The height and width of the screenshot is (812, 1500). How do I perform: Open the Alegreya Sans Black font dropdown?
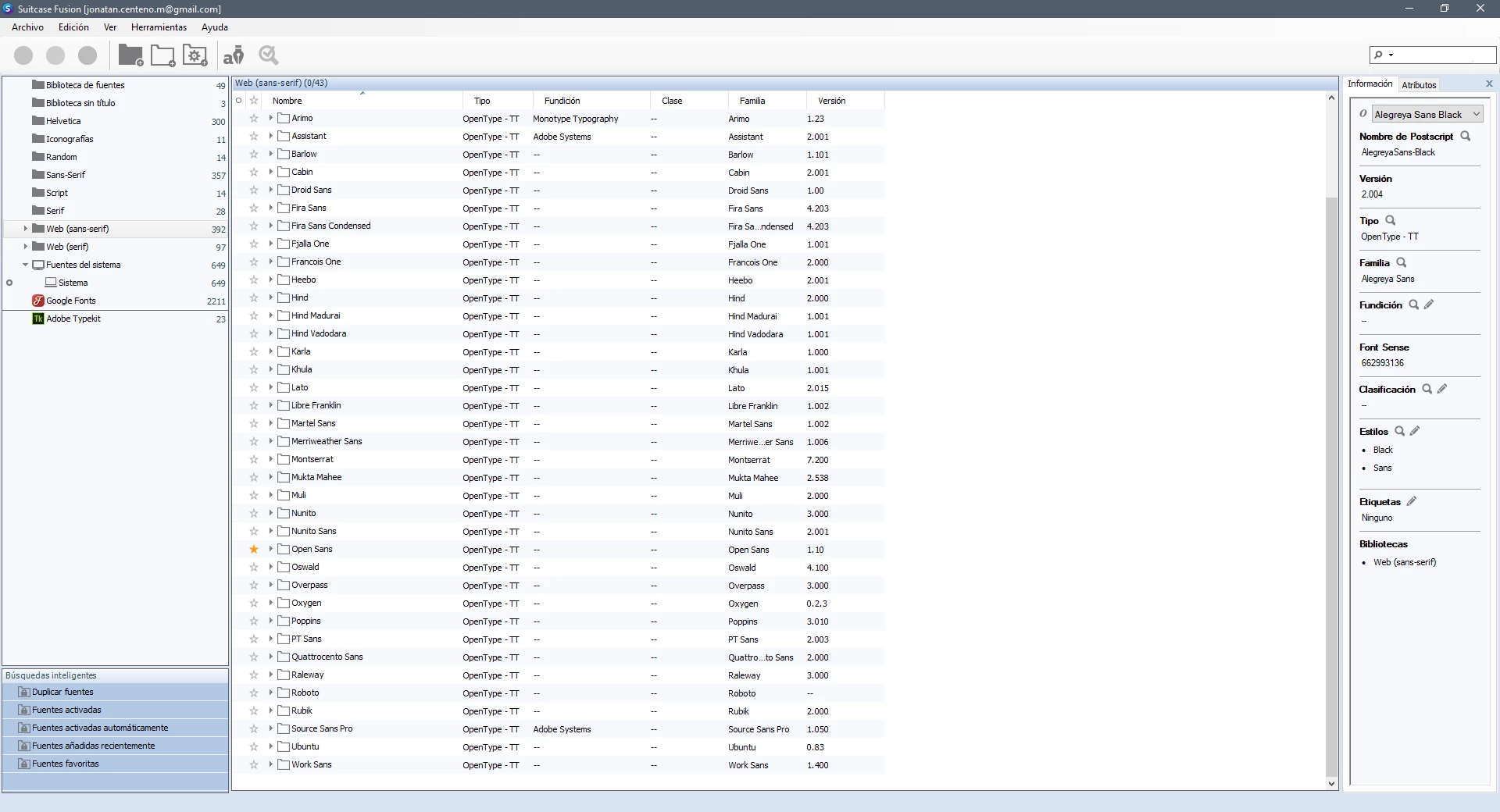[x=1427, y=114]
